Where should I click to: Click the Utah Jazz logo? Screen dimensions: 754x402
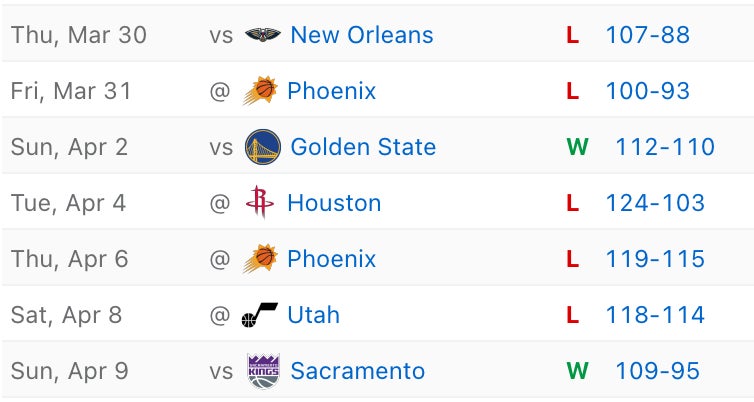click(x=259, y=316)
